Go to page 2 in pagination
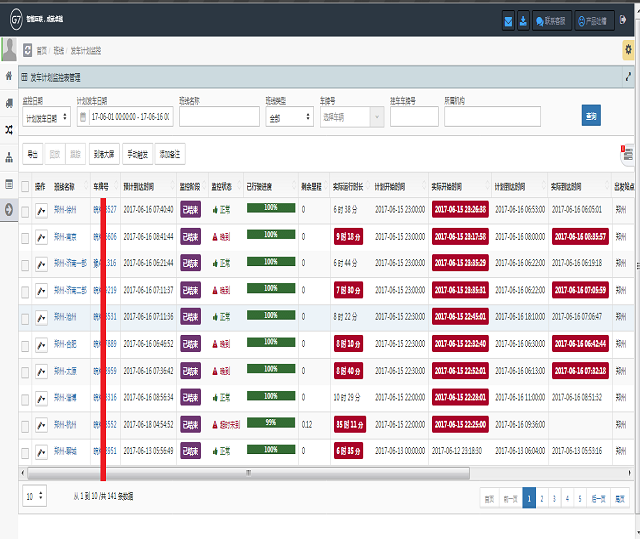The image size is (640, 539). click(542, 497)
